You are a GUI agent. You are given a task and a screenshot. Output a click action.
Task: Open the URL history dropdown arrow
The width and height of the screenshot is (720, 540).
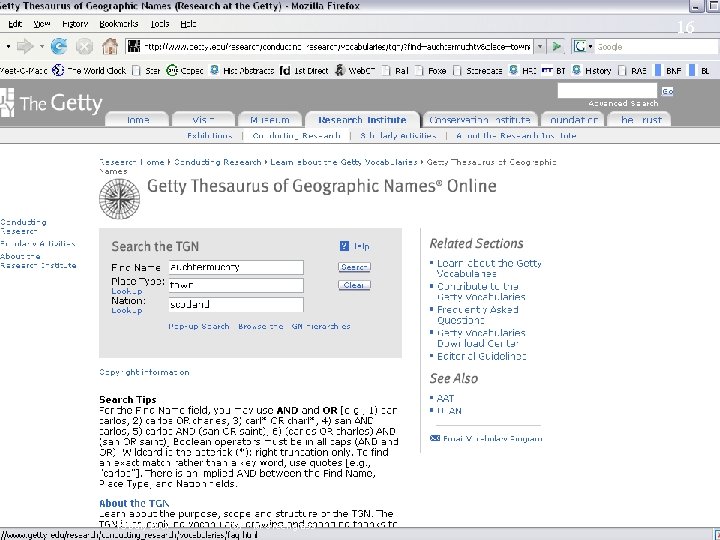click(x=540, y=46)
